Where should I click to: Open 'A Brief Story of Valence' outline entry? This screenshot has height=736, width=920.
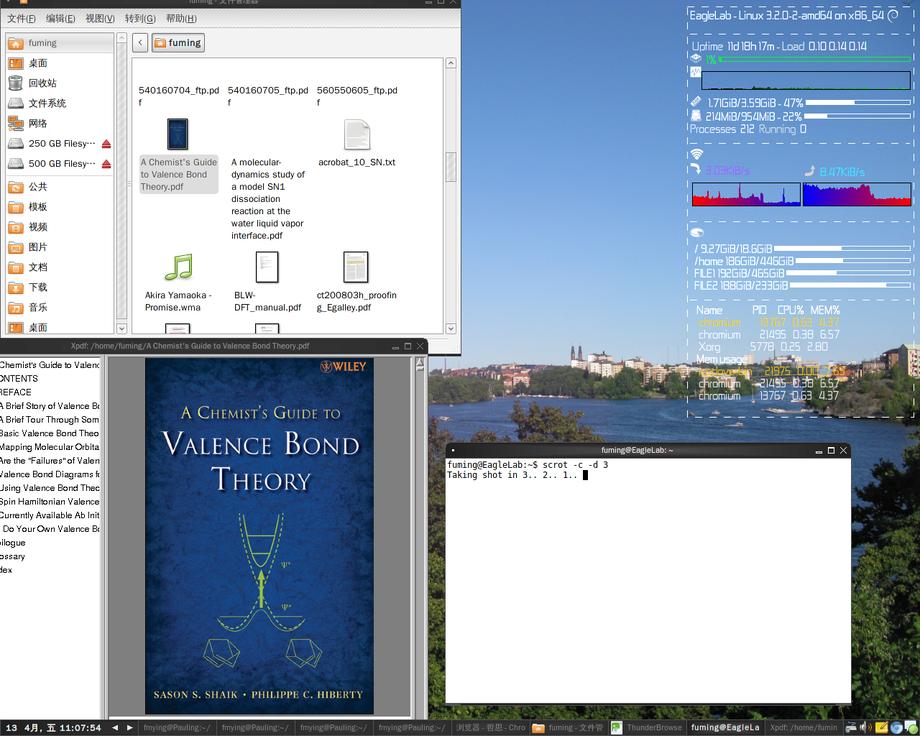tap(50, 406)
